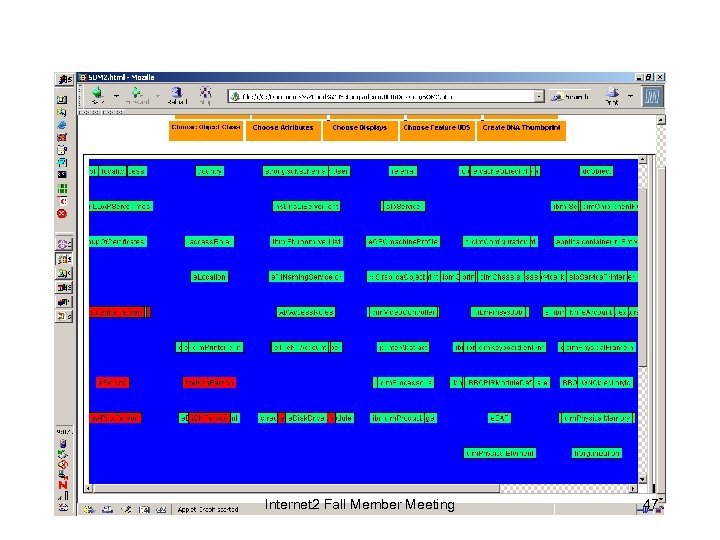The height and width of the screenshot is (540, 720).
Task: Click the cimPhysicalMemory node
Action: [596, 418]
